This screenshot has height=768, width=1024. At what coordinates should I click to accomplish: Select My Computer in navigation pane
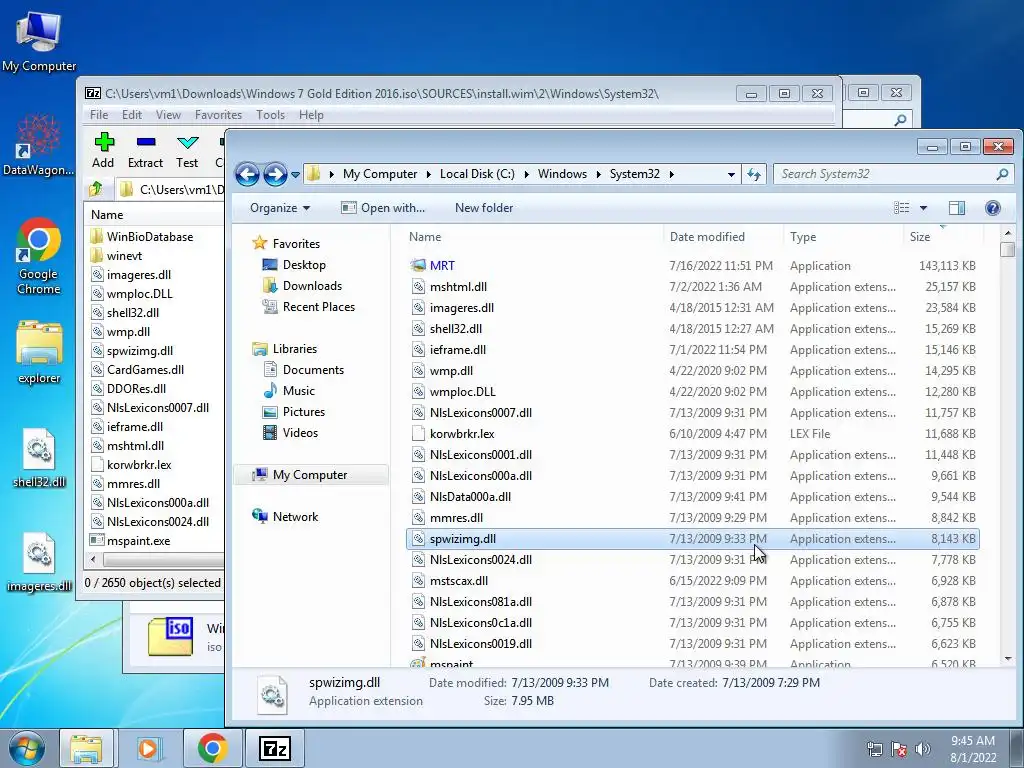(310, 475)
